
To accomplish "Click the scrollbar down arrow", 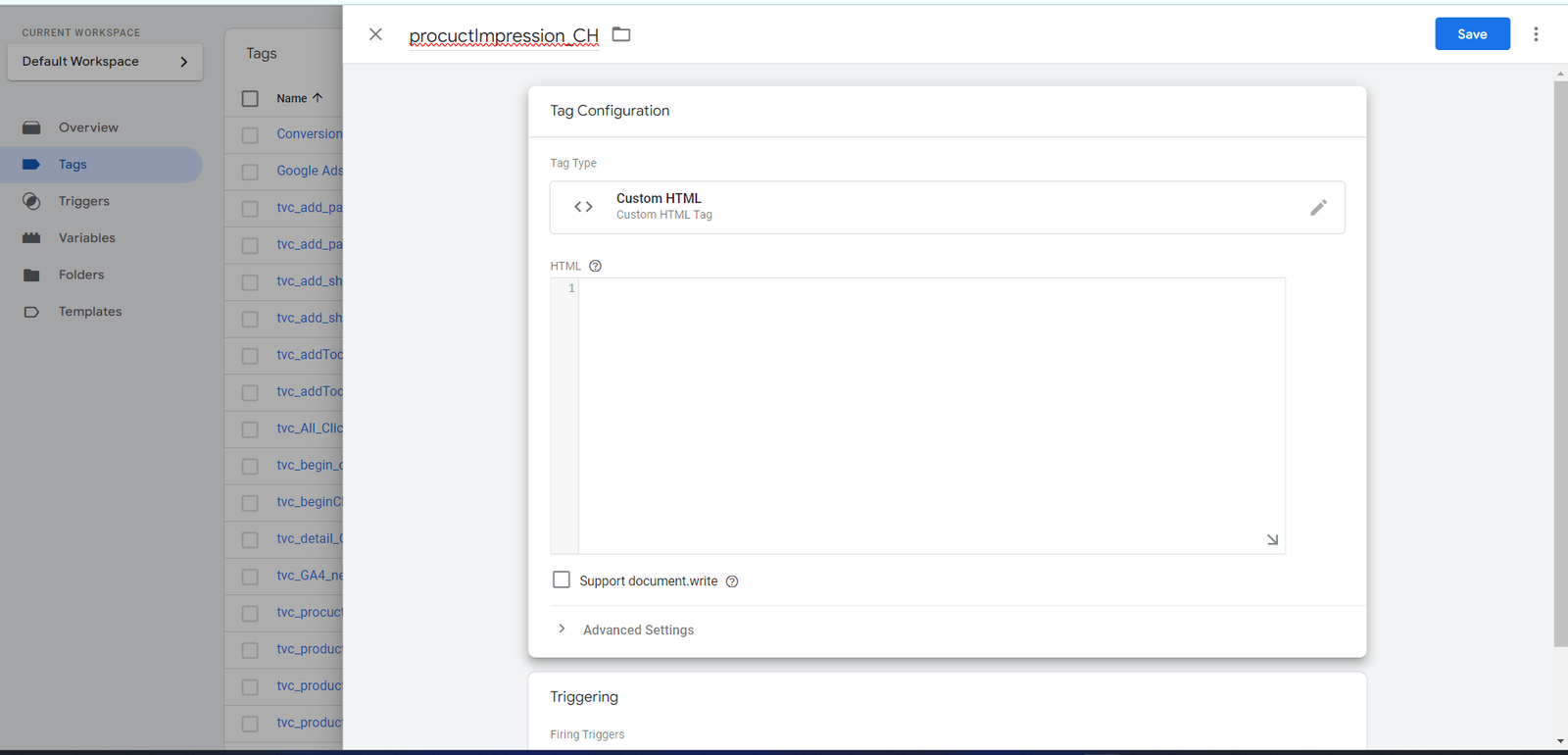I will click(1560, 741).
